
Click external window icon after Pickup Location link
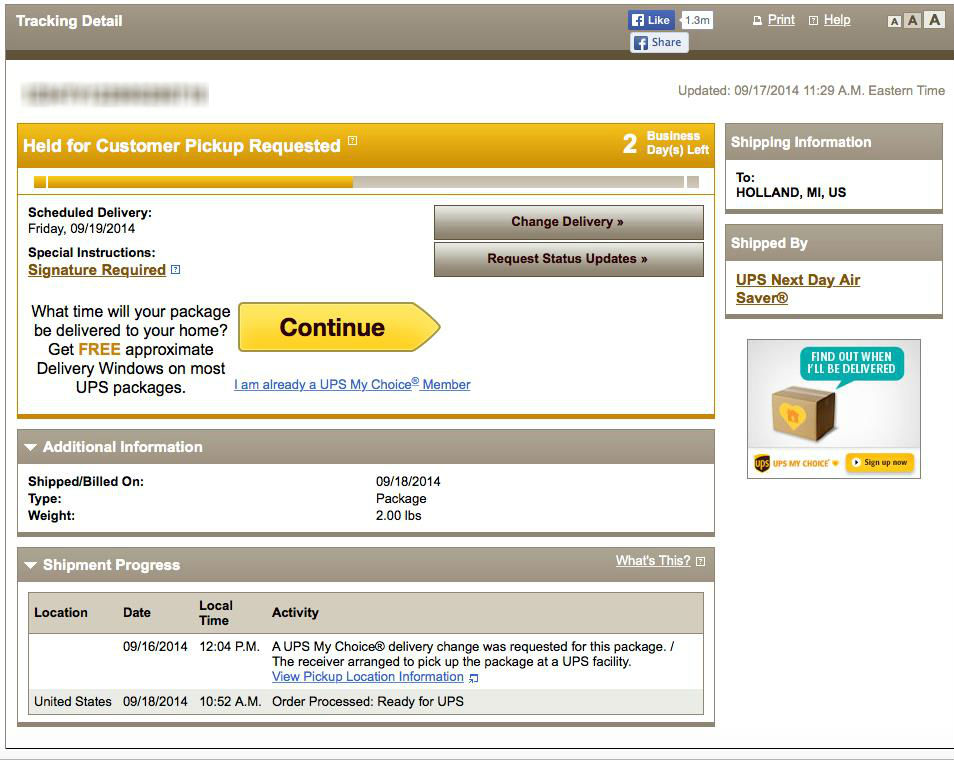pos(473,678)
